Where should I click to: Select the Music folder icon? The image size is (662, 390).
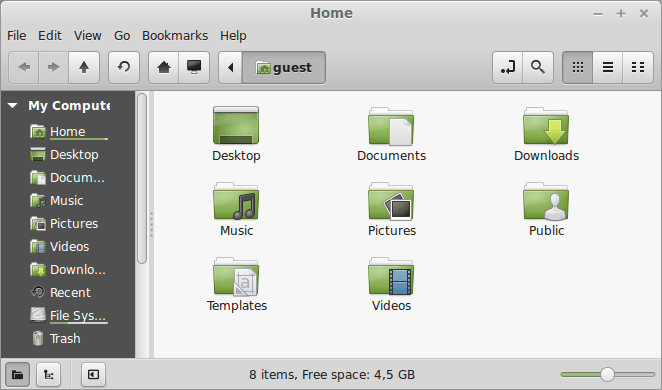[236, 201]
